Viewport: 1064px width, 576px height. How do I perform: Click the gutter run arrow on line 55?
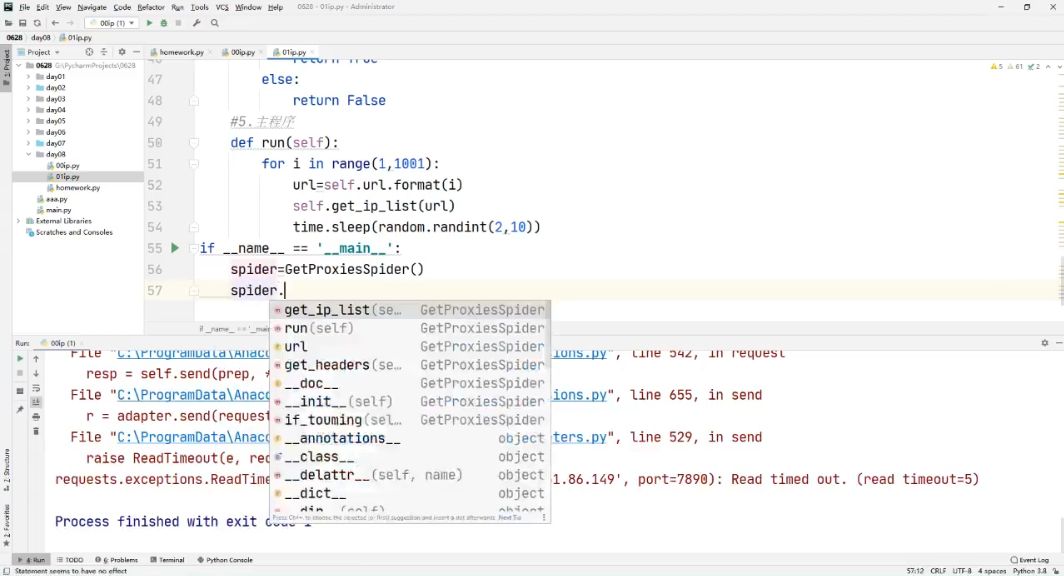point(175,248)
